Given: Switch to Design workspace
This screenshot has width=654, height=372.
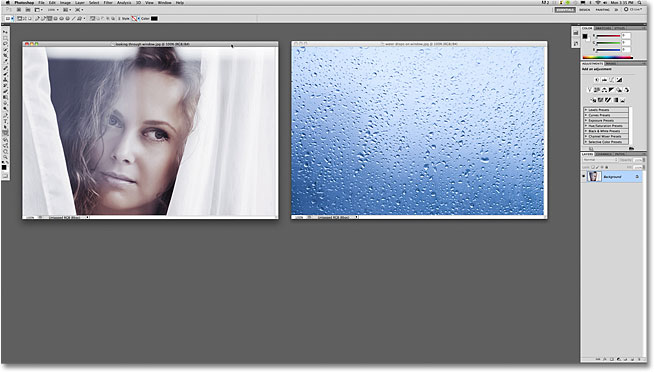Looking at the screenshot, I should pos(585,10).
